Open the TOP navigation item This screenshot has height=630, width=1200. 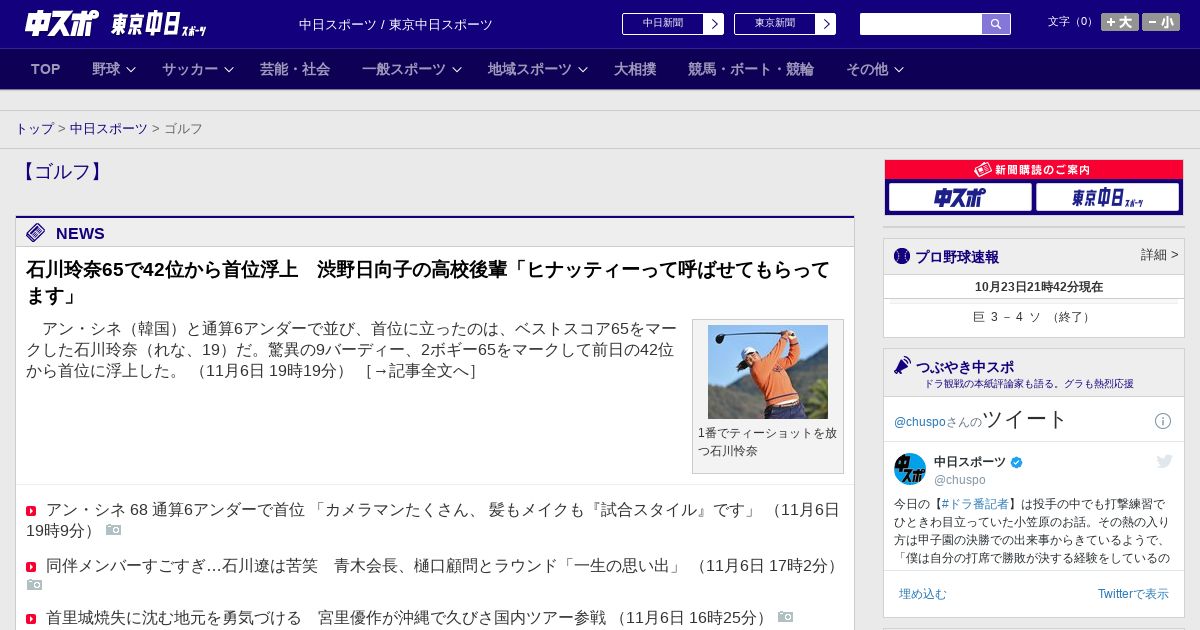click(46, 69)
